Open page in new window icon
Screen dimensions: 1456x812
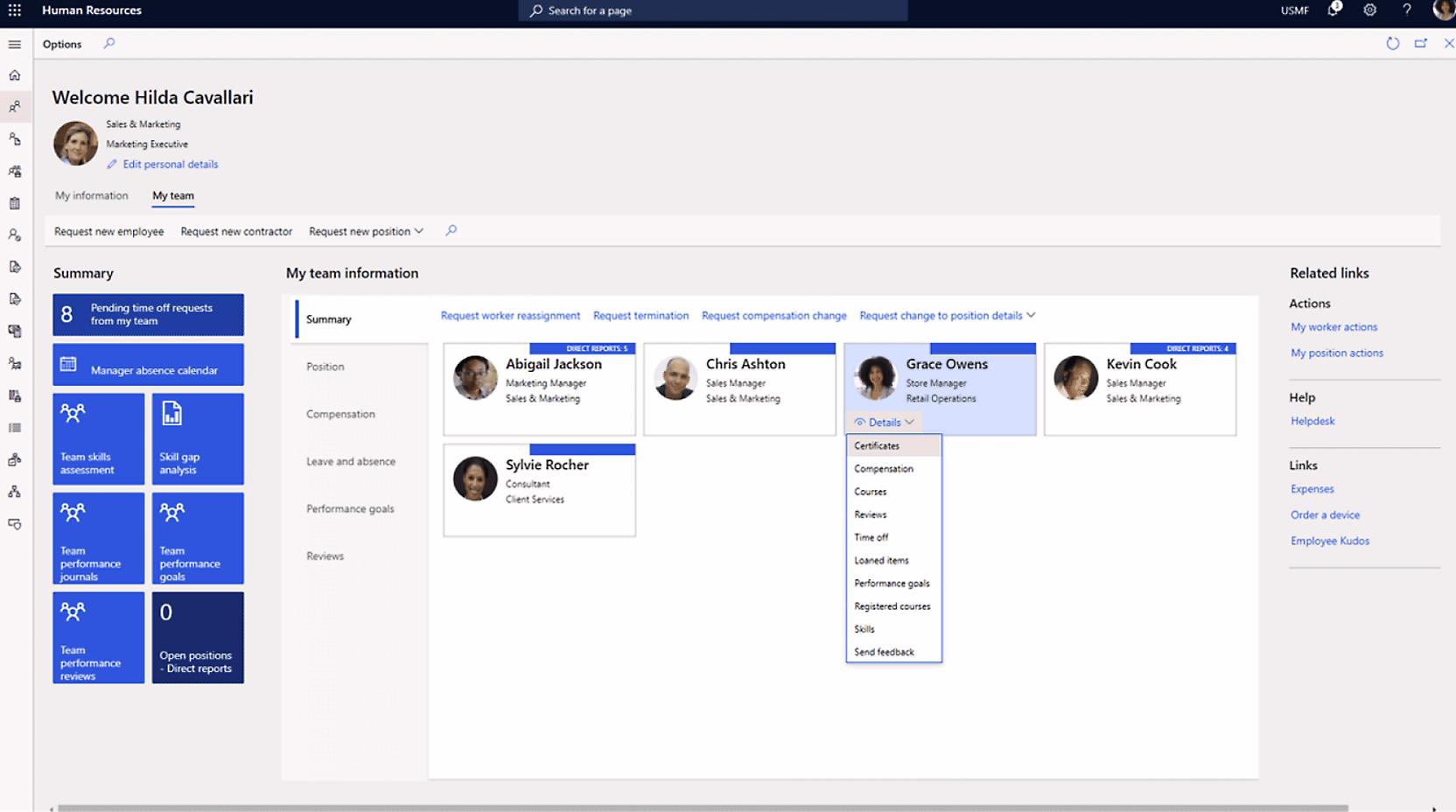coord(1420,44)
